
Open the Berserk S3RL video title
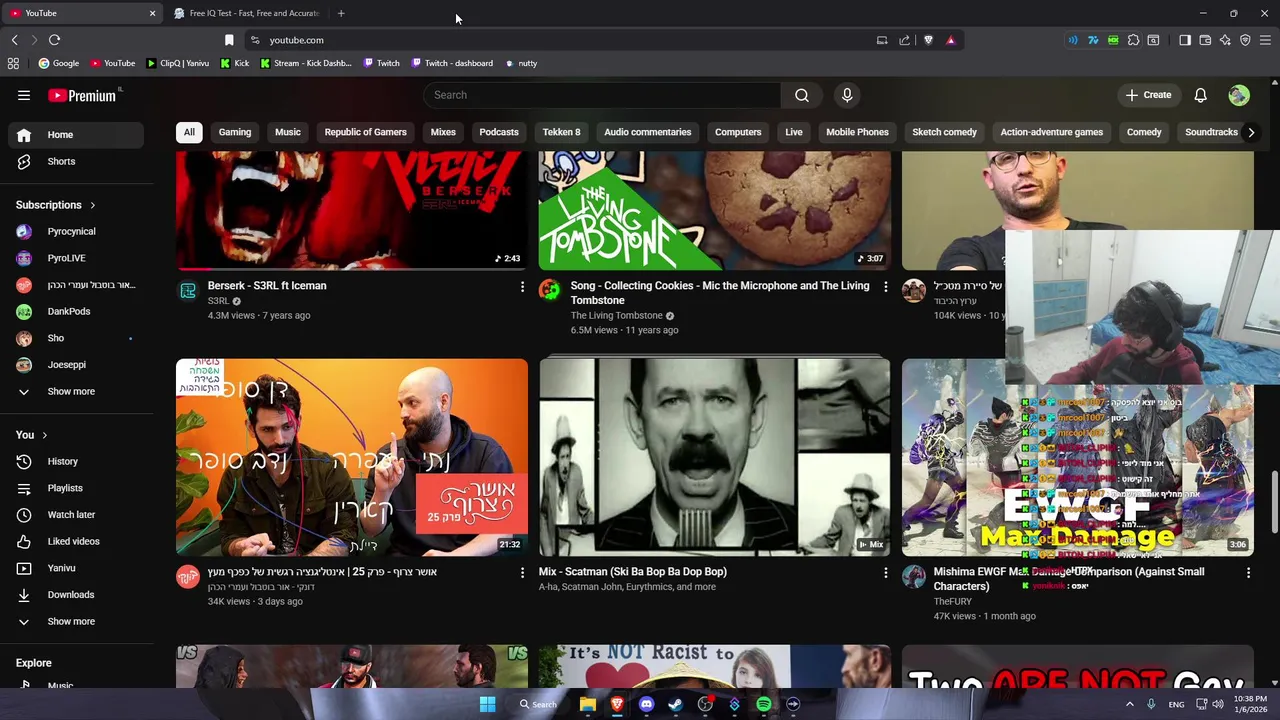[267, 286]
